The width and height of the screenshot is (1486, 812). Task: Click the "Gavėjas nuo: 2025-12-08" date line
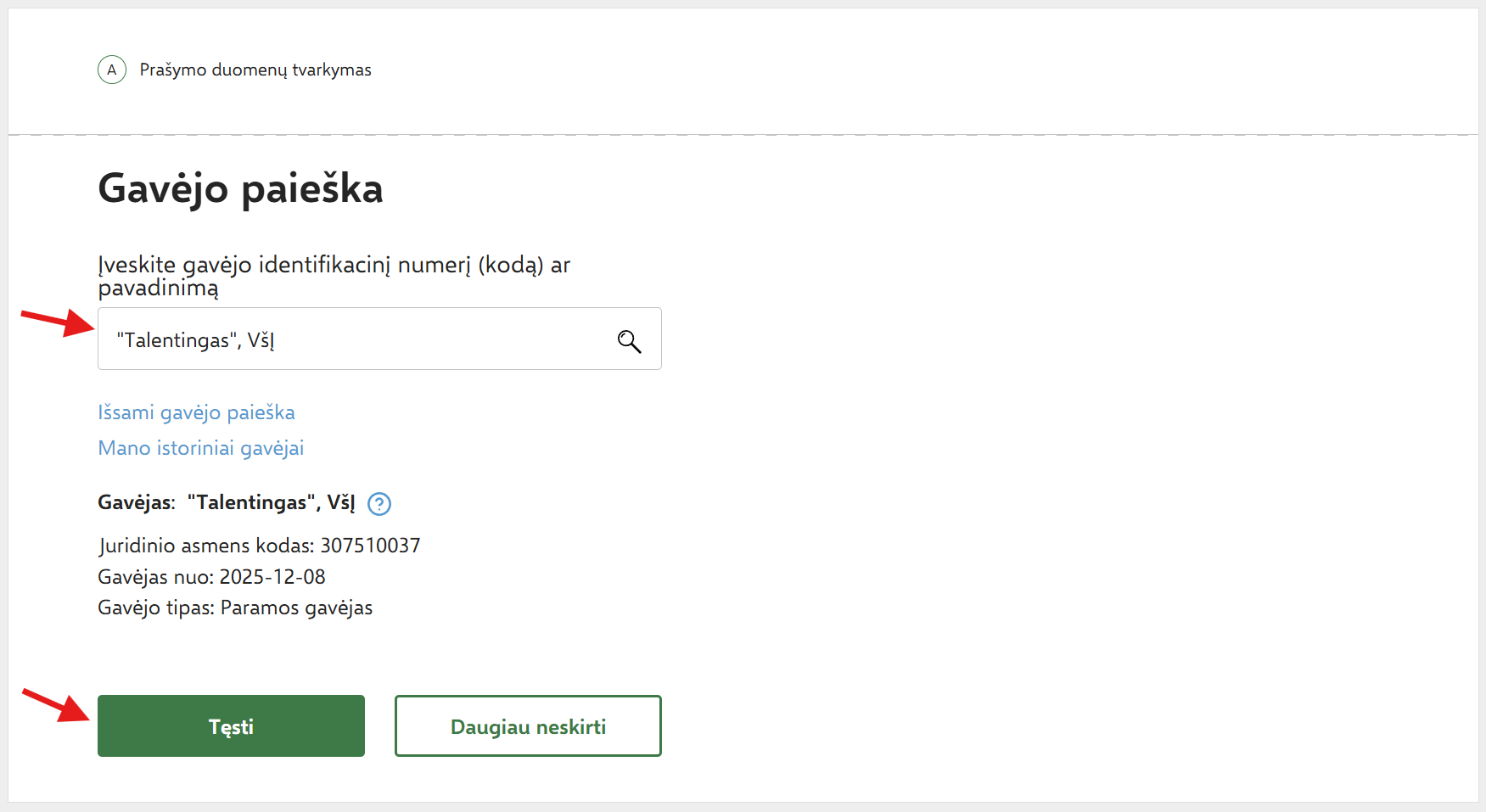[x=211, y=577]
